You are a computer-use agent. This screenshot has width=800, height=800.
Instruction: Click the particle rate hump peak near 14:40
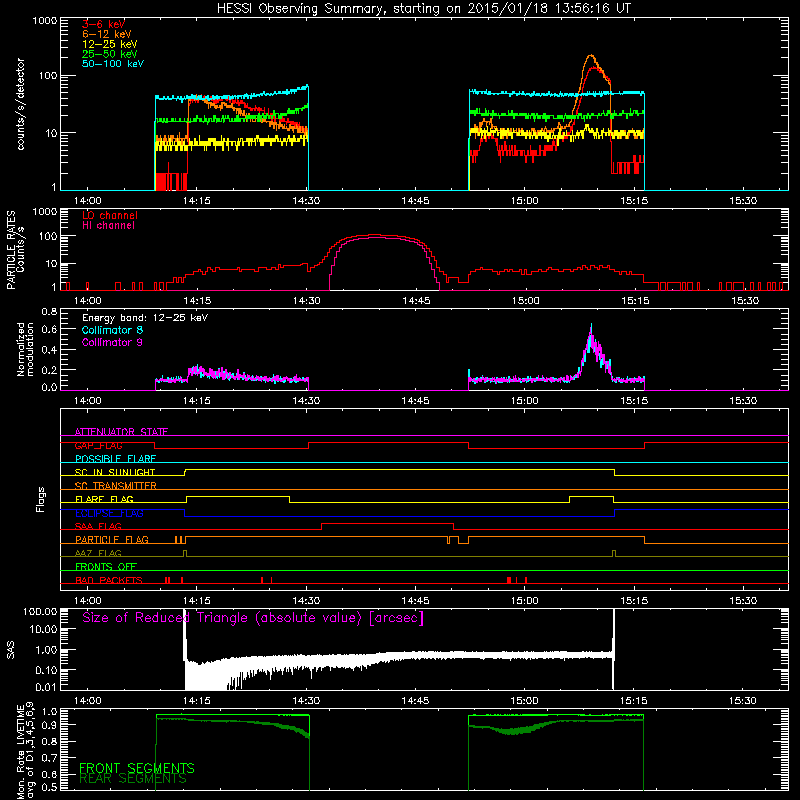coord(375,235)
